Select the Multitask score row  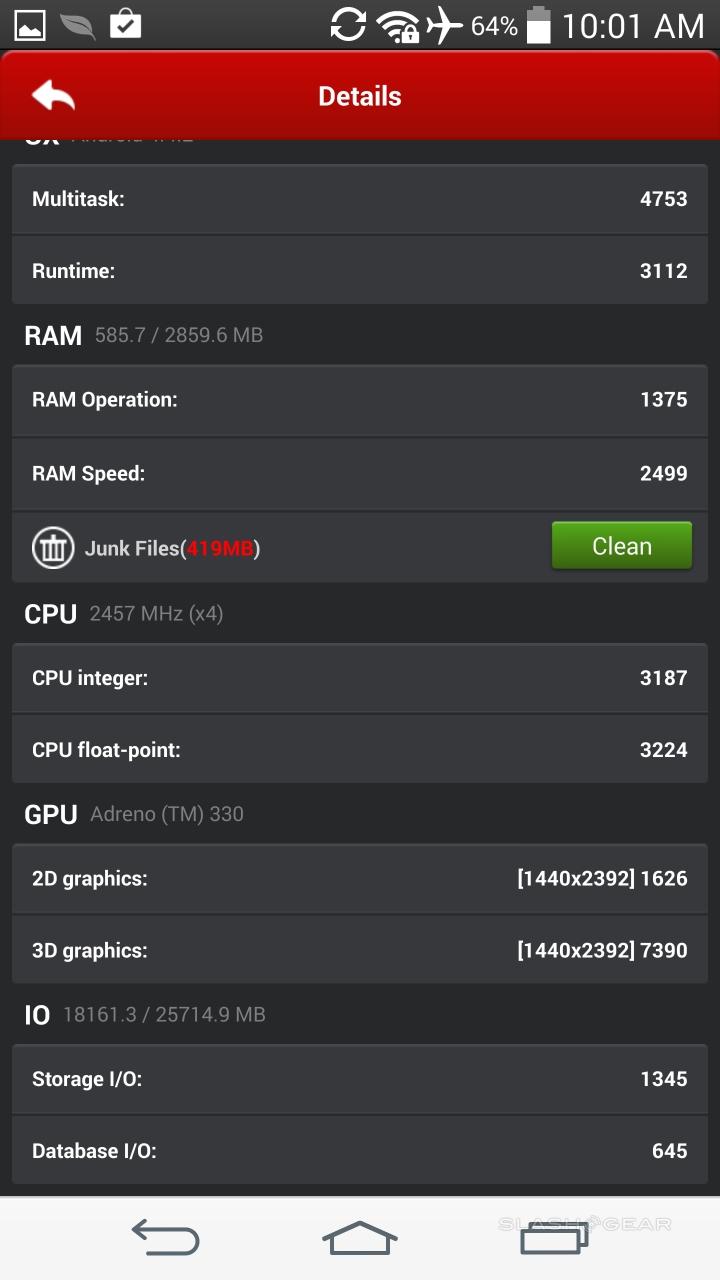pyautogui.click(x=360, y=199)
